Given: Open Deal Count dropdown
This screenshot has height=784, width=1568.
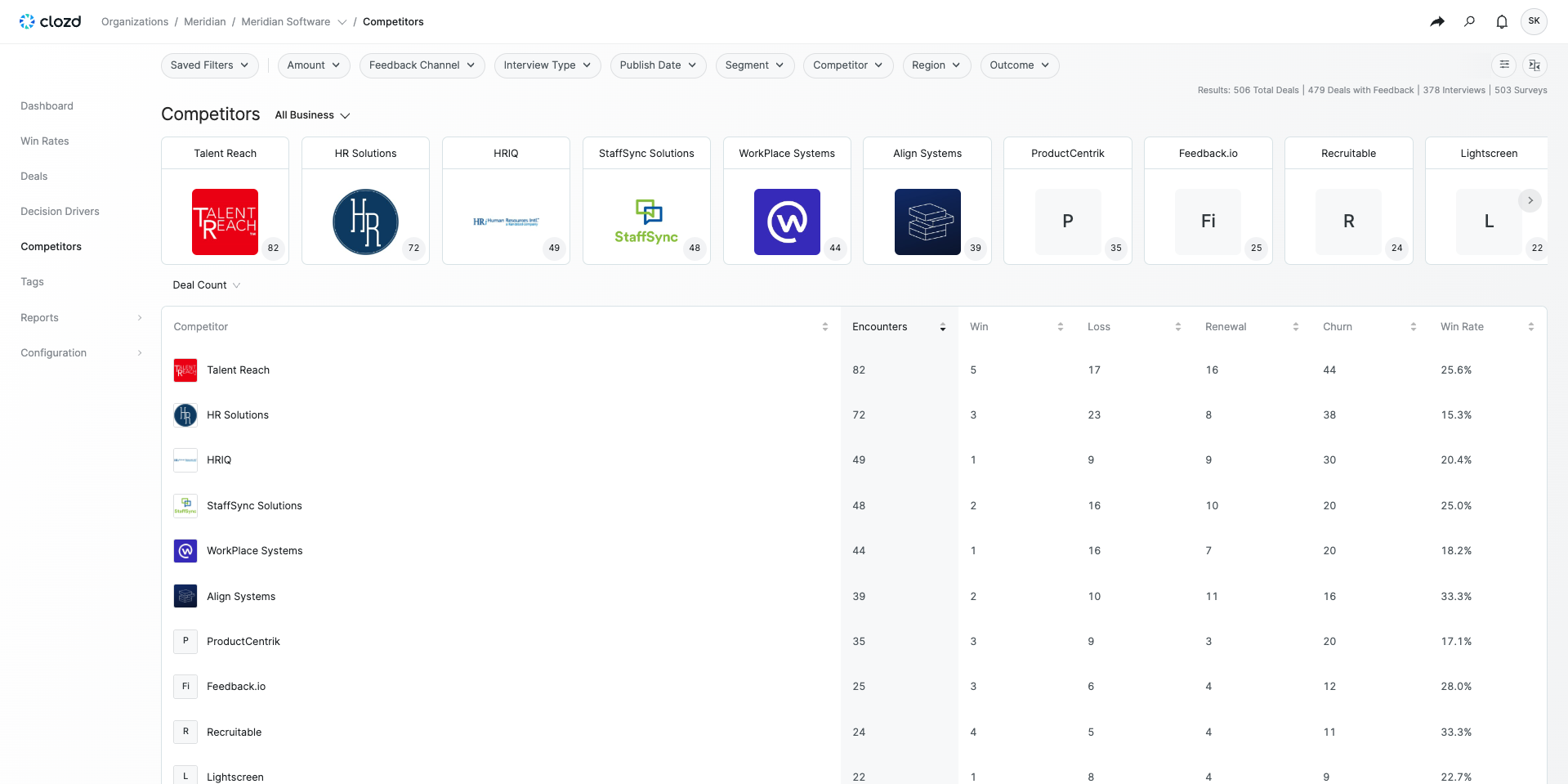Looking at the screenshot, I should coord(207,285).
